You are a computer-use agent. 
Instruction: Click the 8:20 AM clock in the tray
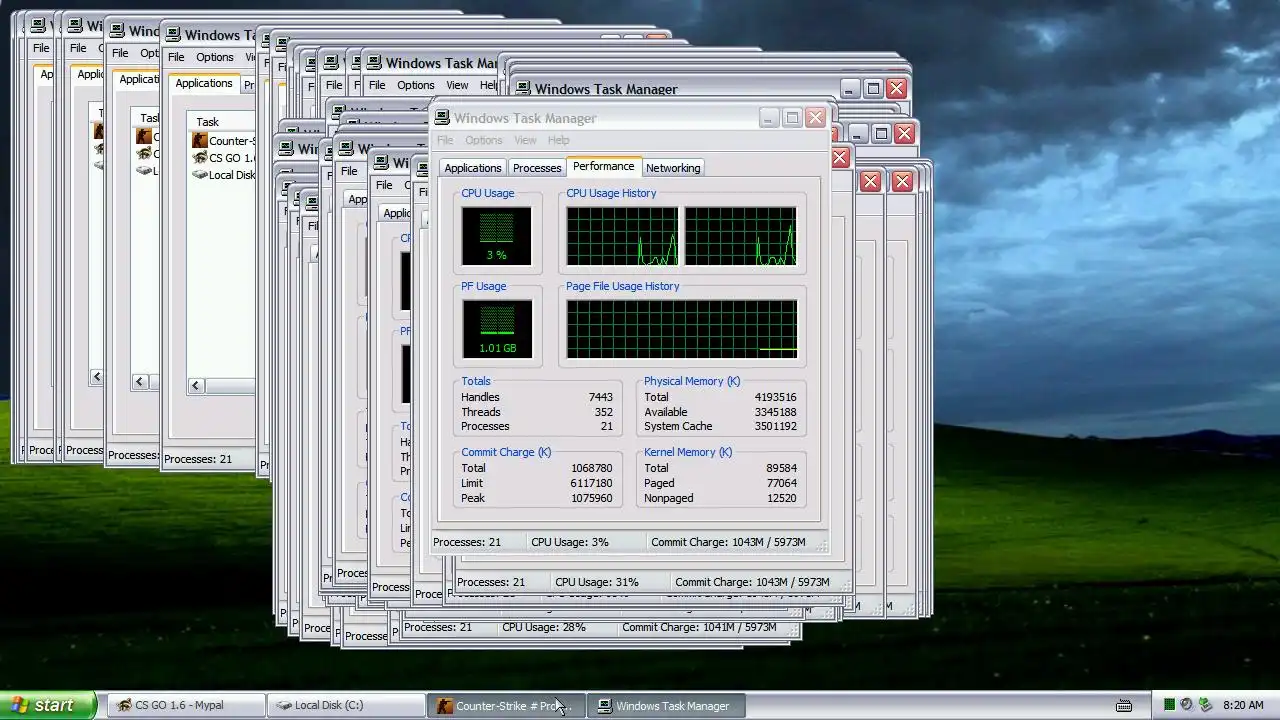[1243, 705]
